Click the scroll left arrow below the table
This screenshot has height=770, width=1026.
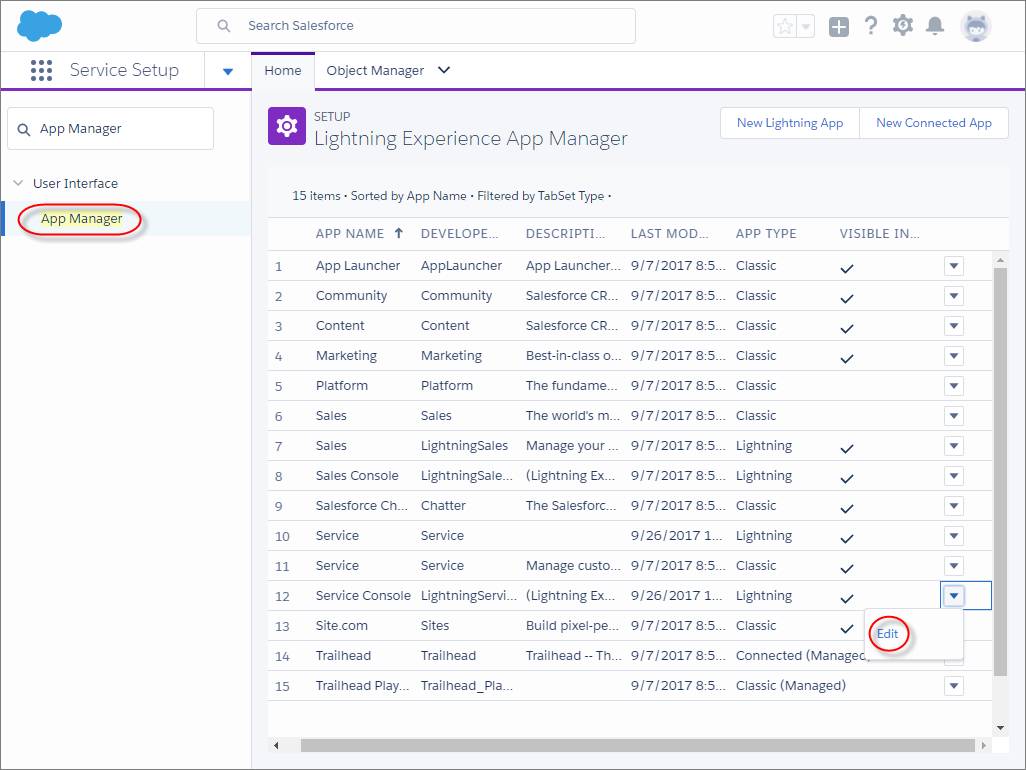pos(276,745)
